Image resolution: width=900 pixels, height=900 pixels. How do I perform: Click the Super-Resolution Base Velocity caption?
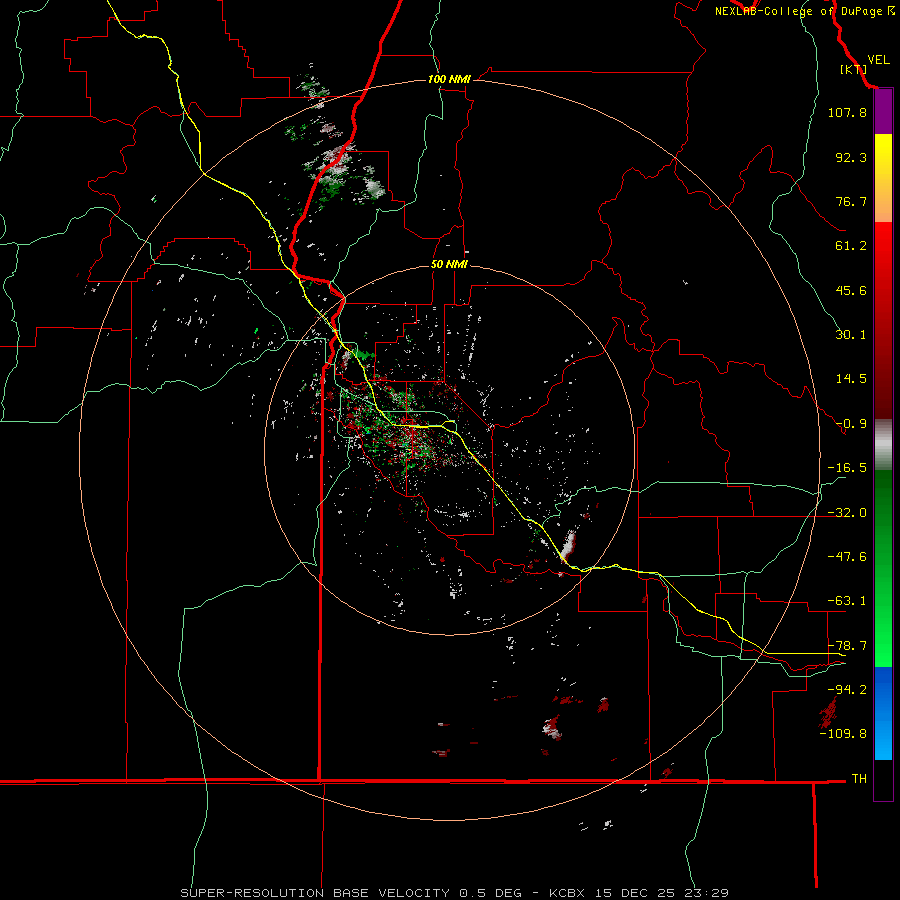point(455,893)
